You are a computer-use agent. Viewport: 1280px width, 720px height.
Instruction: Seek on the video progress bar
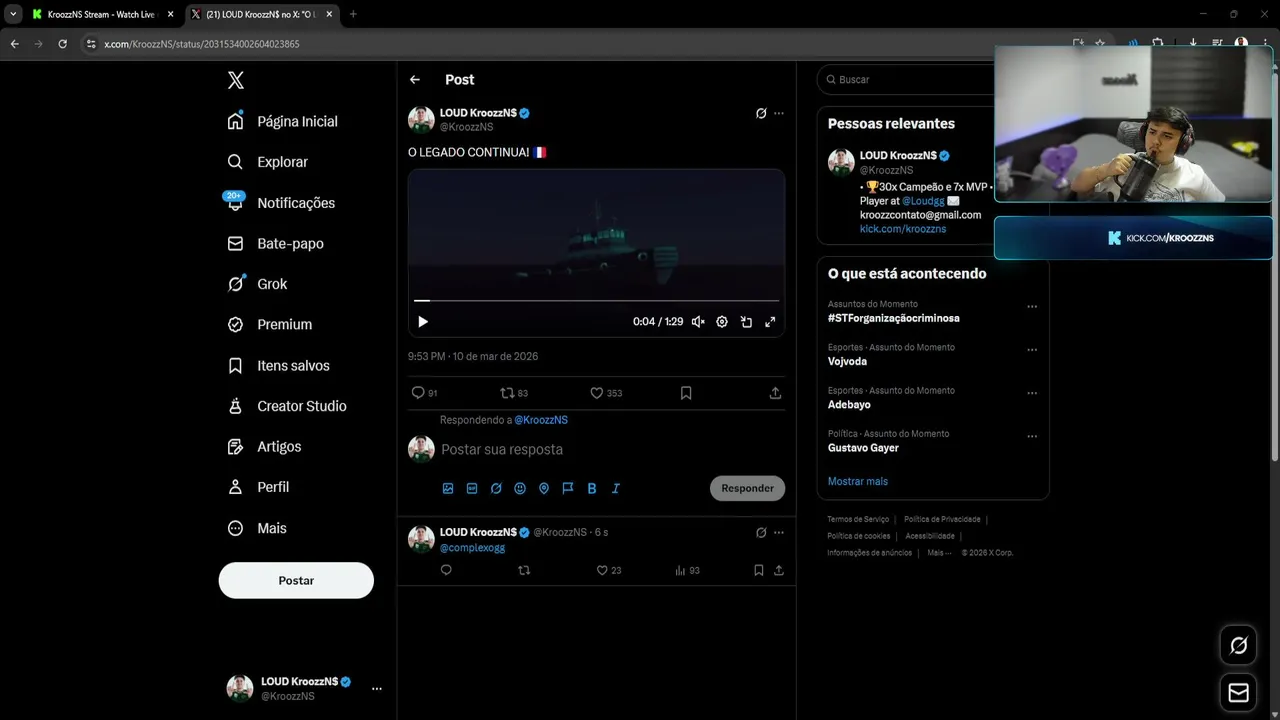coord(596,300)
